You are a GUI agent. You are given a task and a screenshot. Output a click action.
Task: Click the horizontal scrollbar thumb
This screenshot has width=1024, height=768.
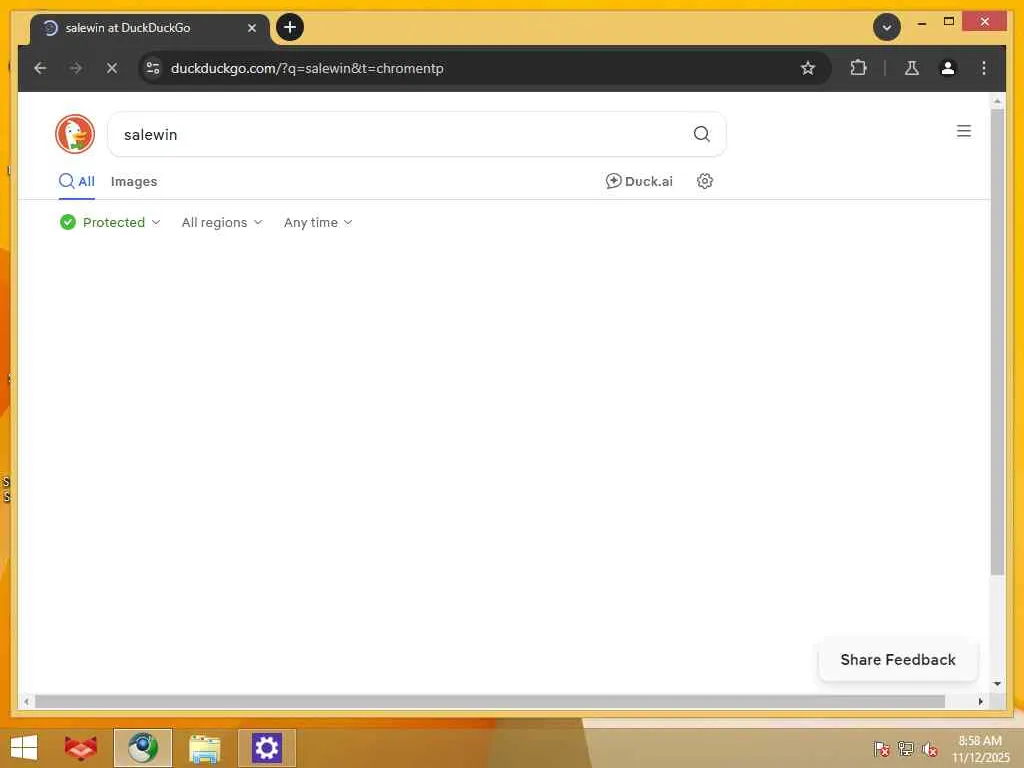pos(490,701)
